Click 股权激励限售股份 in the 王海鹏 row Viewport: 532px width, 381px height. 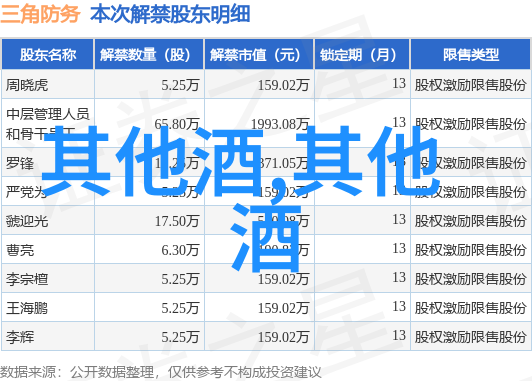pyautogui.click(x=470, y=308)
